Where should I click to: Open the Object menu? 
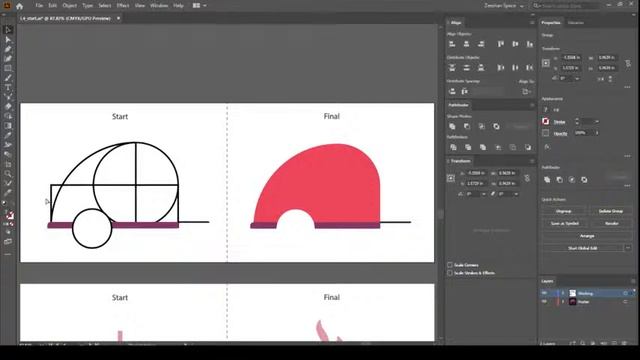pyautogui.click(x=69, y=6)
